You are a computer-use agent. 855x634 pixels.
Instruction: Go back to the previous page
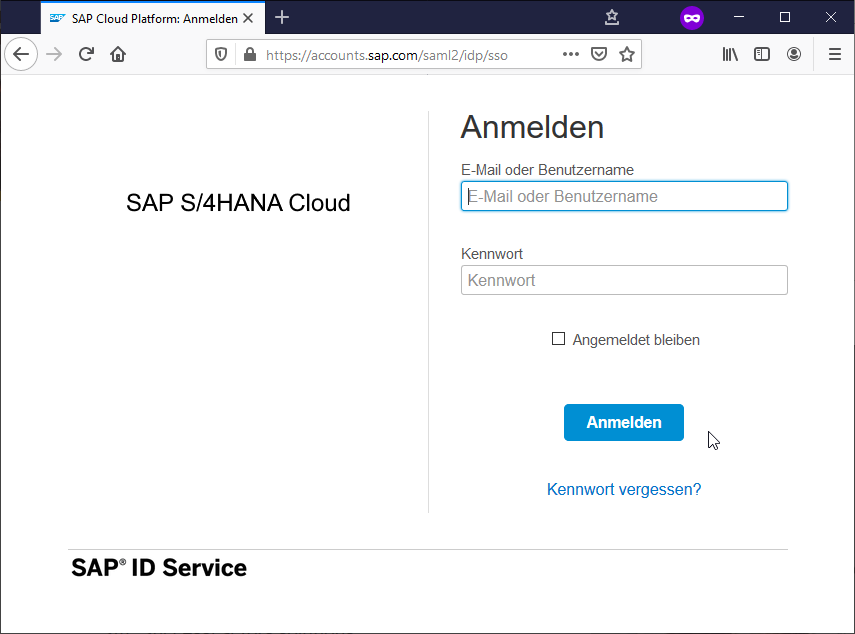[x=21, y=54]
